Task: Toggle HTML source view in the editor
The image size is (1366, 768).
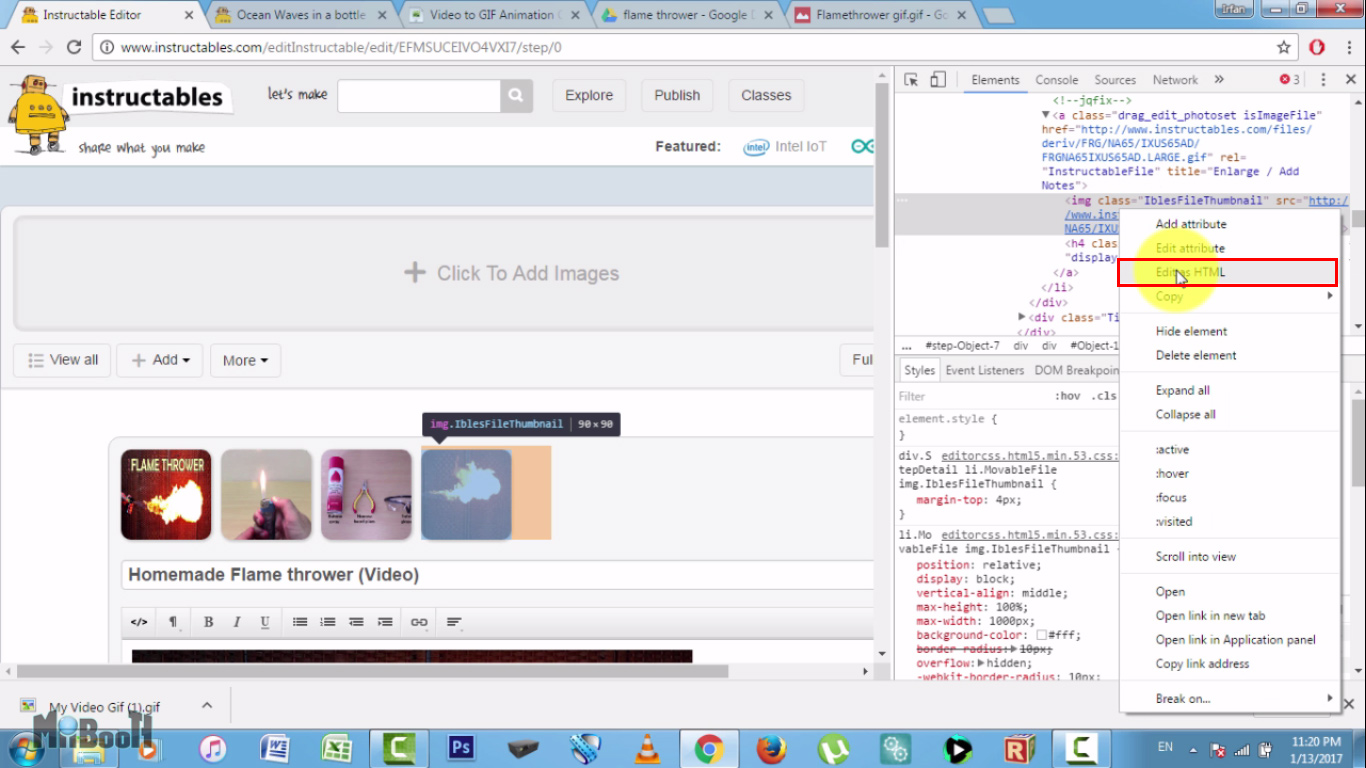Action: pyautogui.click(x=139, y=622)
